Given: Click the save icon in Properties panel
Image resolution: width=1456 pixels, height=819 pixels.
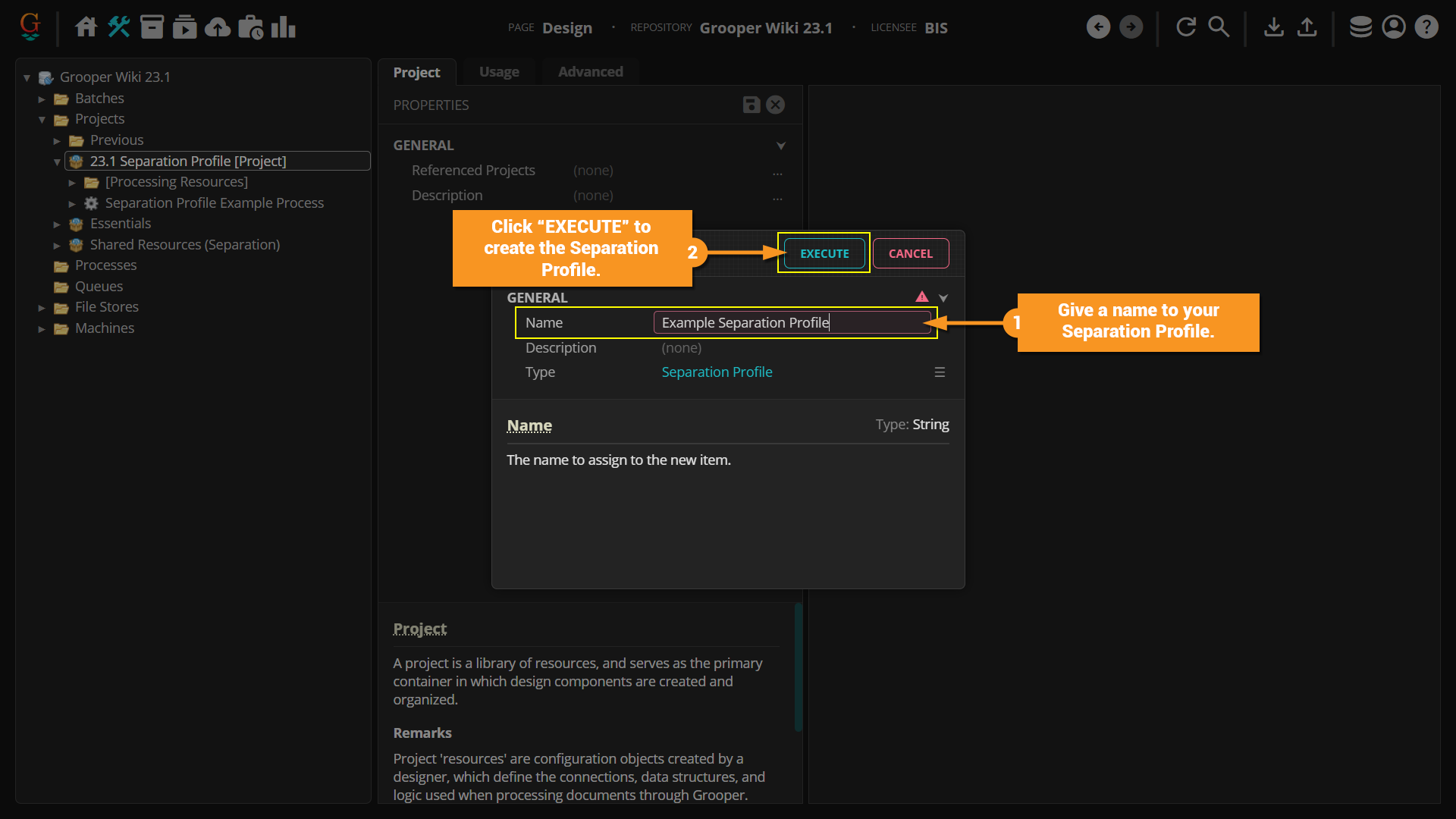Looking at the screenshot, I should [x=751, y=105].
